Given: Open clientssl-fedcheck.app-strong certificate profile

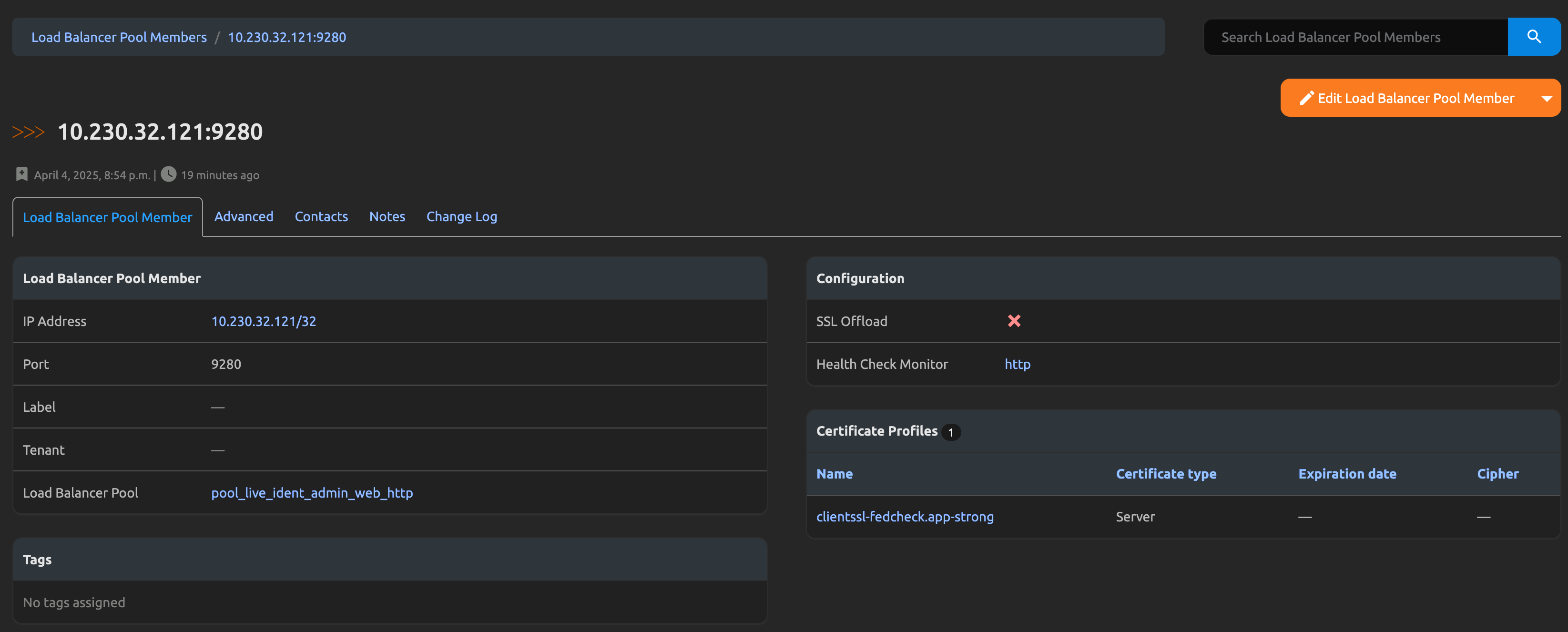Looking at the screenshot, I should tap(905, 516).
